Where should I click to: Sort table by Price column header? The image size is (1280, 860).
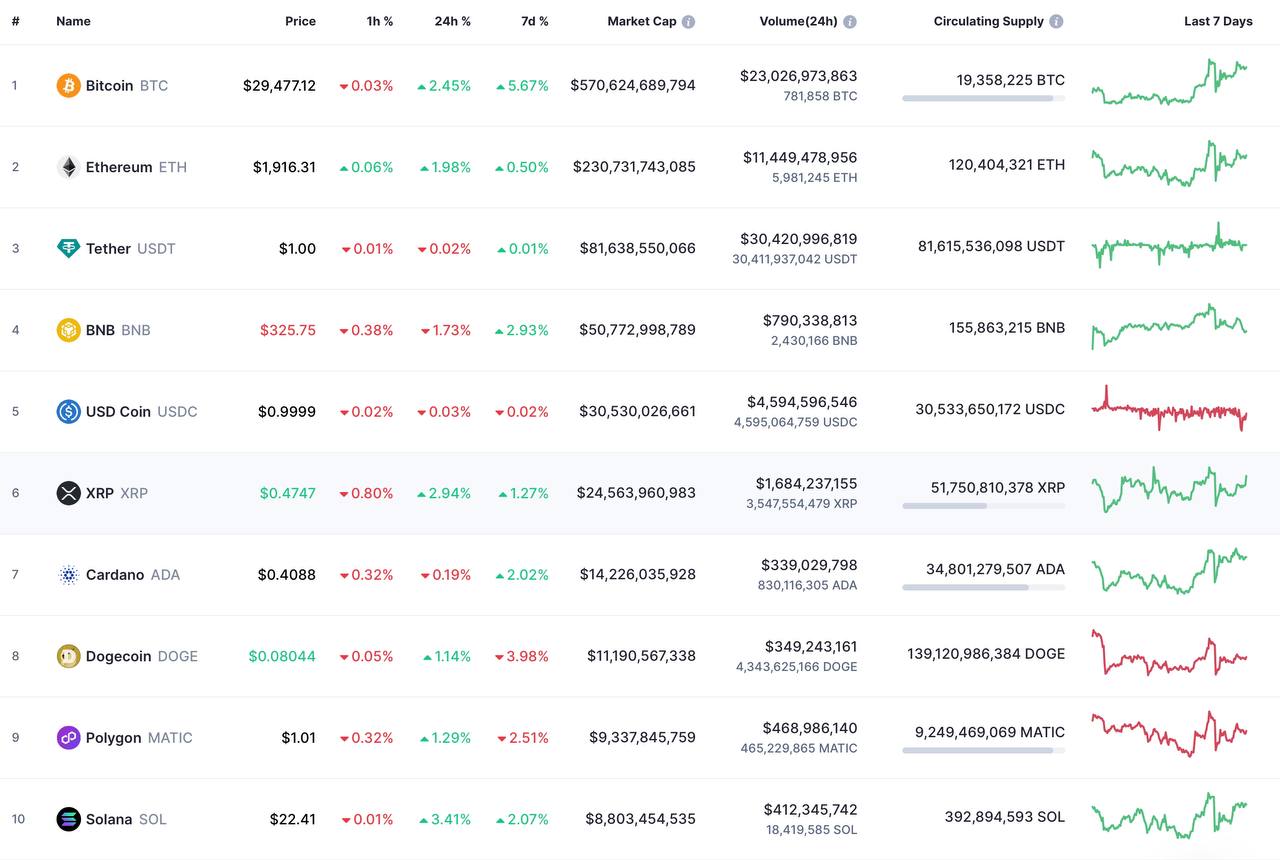[x=300, y=21]
